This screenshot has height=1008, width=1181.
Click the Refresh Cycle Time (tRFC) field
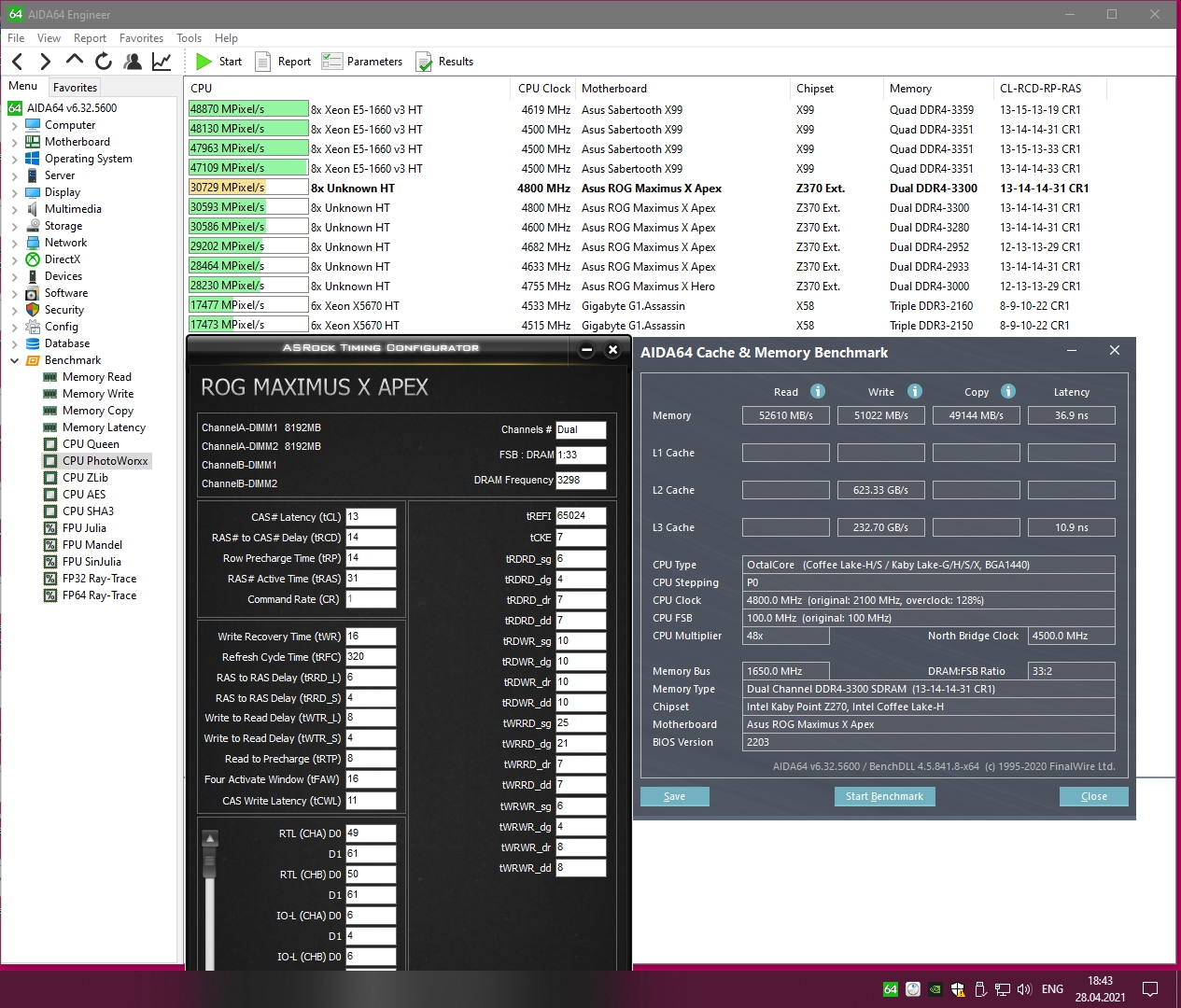(371, 657)
